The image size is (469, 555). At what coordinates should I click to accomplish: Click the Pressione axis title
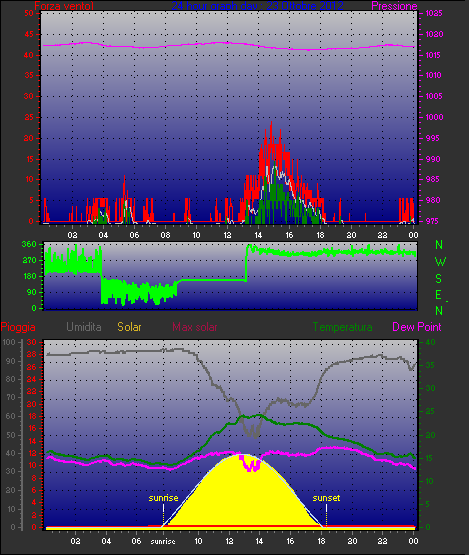(394, 6)
